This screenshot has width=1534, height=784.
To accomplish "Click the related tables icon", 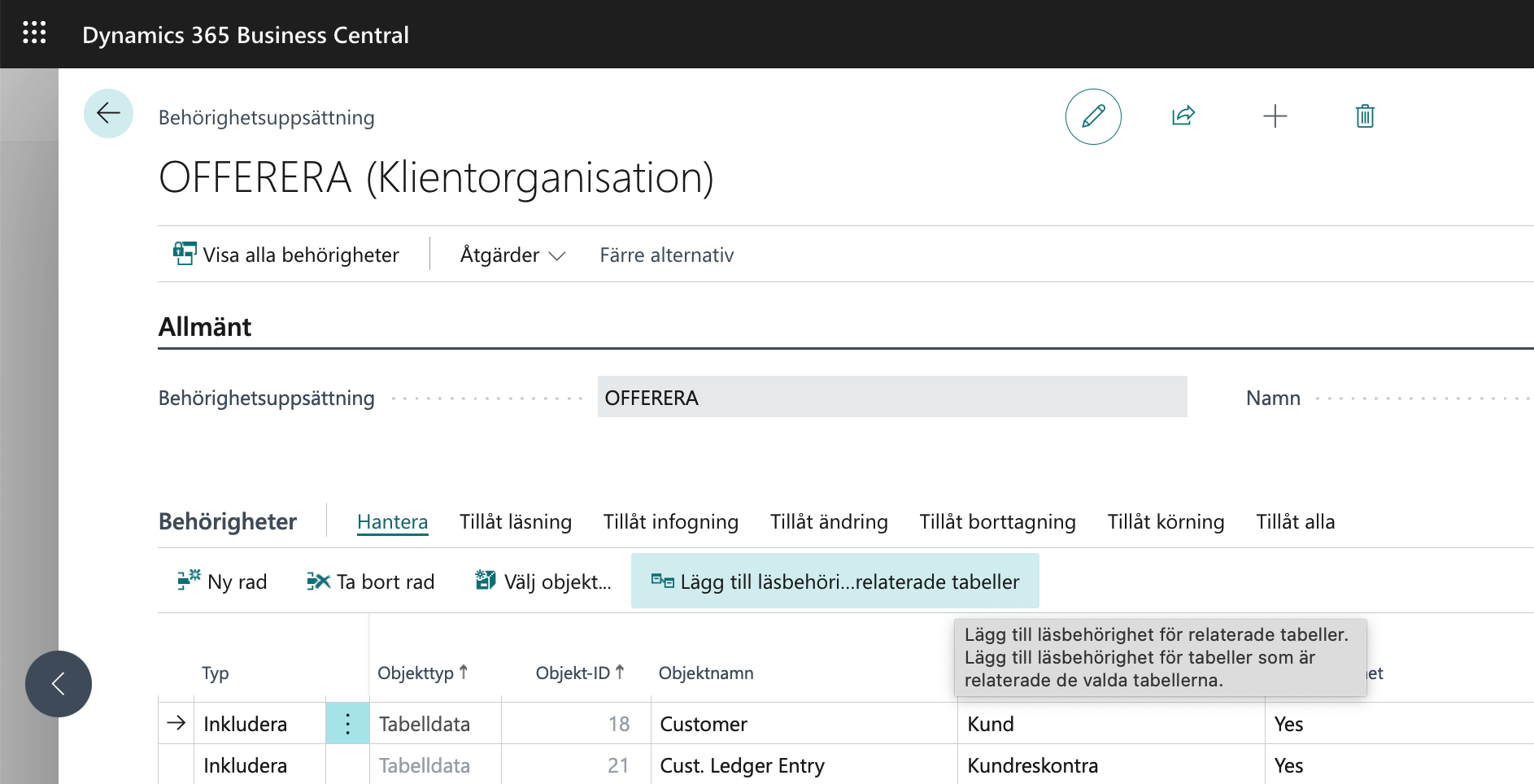I will pos(663,581).
